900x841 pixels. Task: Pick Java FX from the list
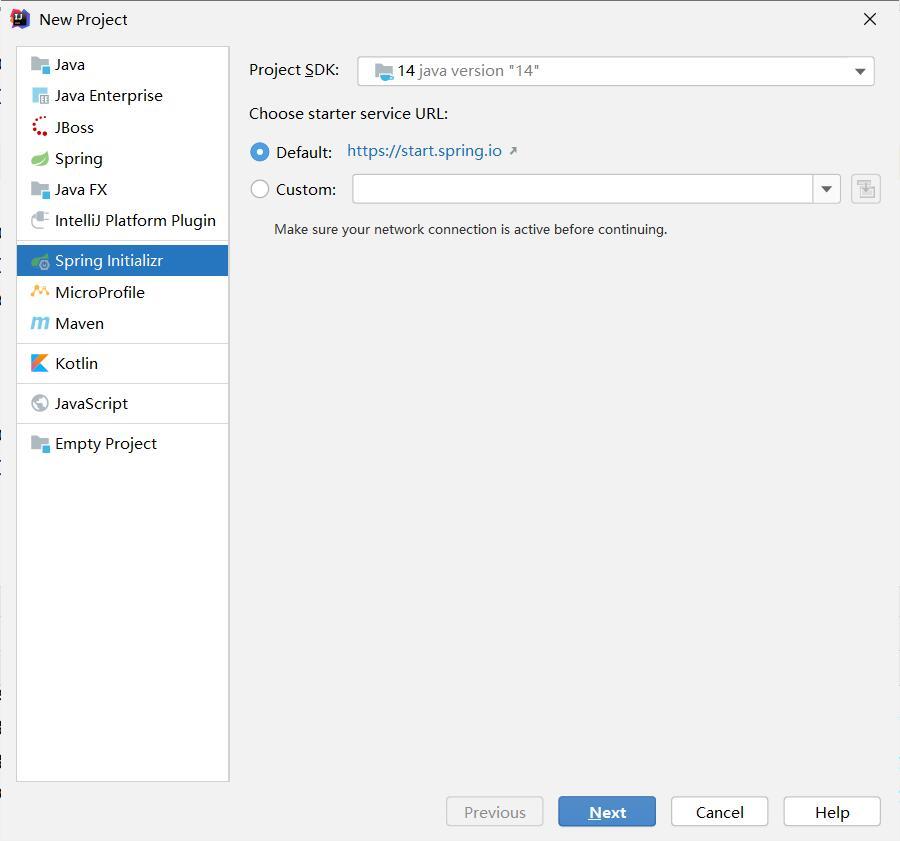click(122, 189)
